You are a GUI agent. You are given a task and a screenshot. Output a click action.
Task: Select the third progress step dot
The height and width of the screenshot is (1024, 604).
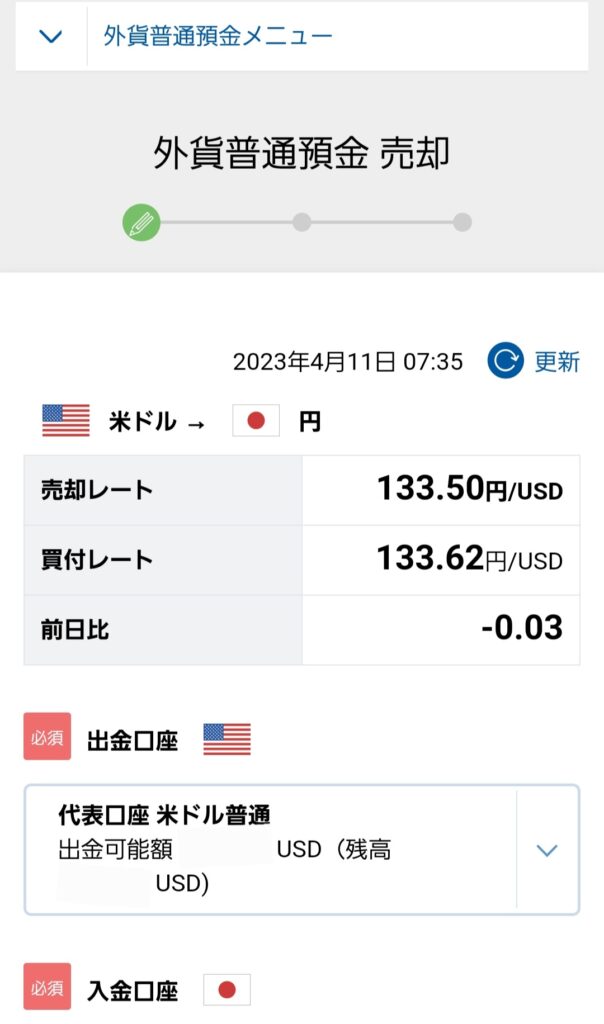462,222
